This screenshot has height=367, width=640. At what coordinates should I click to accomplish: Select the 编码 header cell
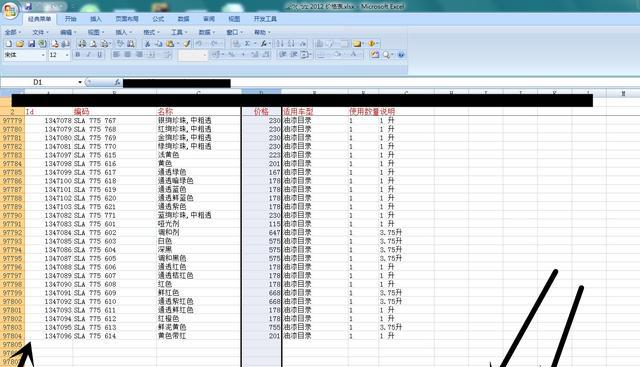tap(114, 111)
